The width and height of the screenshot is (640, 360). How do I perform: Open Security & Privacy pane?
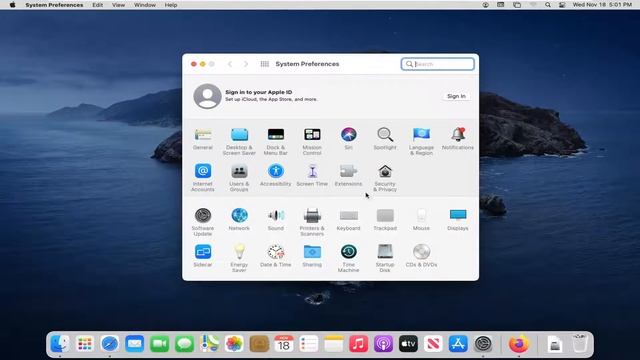pyautogui.click(x=385, y=178)
